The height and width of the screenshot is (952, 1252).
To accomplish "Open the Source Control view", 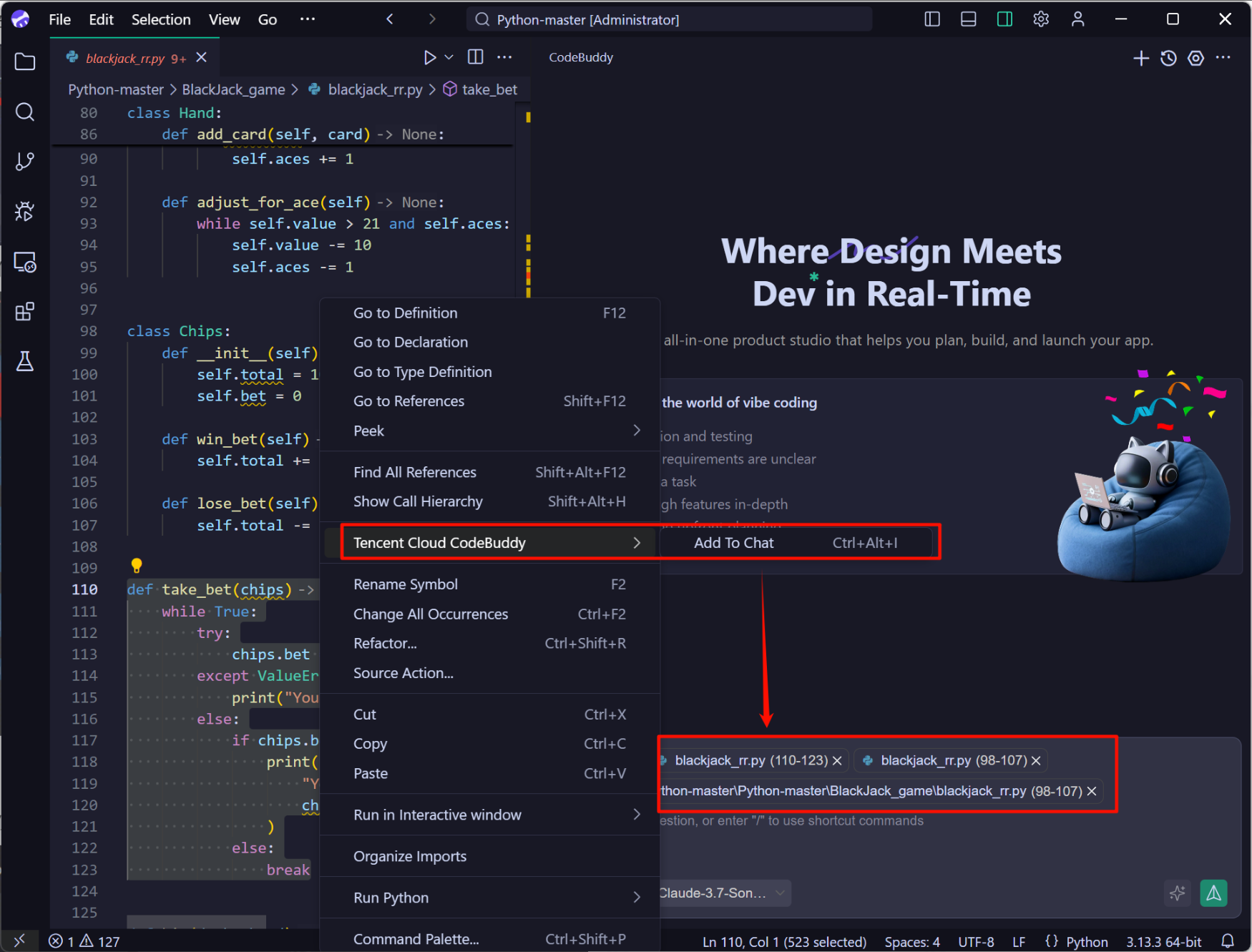I will tap(25, 162).
